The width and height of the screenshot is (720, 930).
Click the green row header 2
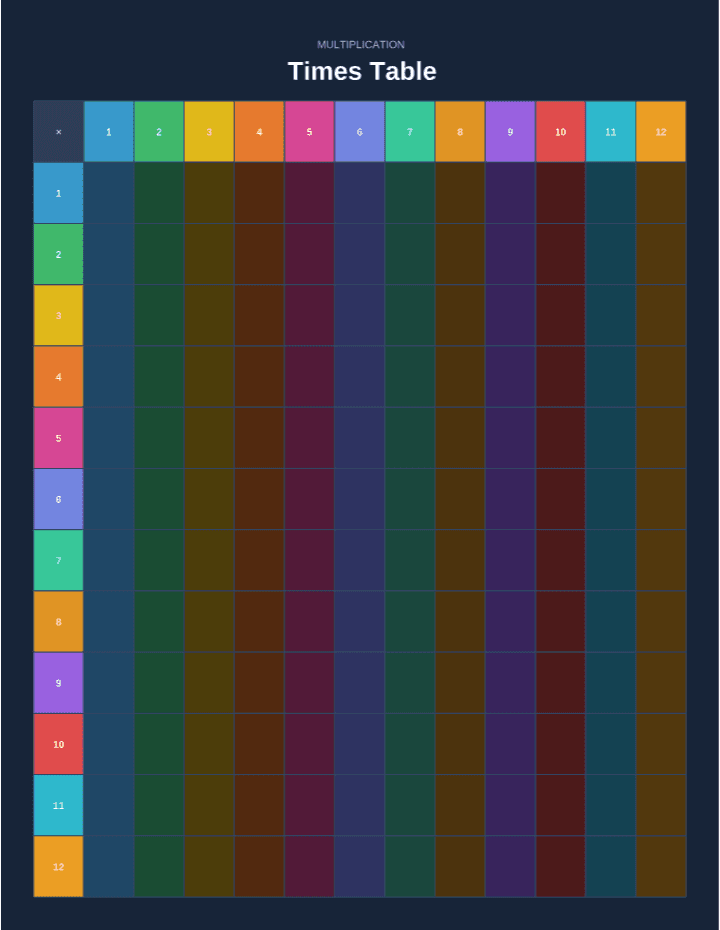pyautogui.click(x=58, y=254)
